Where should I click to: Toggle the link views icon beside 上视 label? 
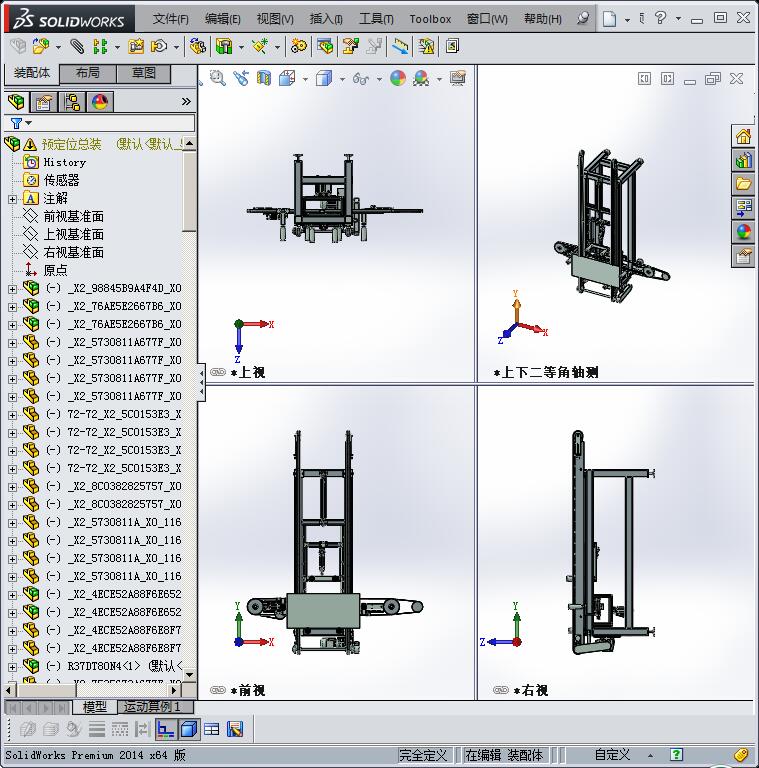(217, 372)
